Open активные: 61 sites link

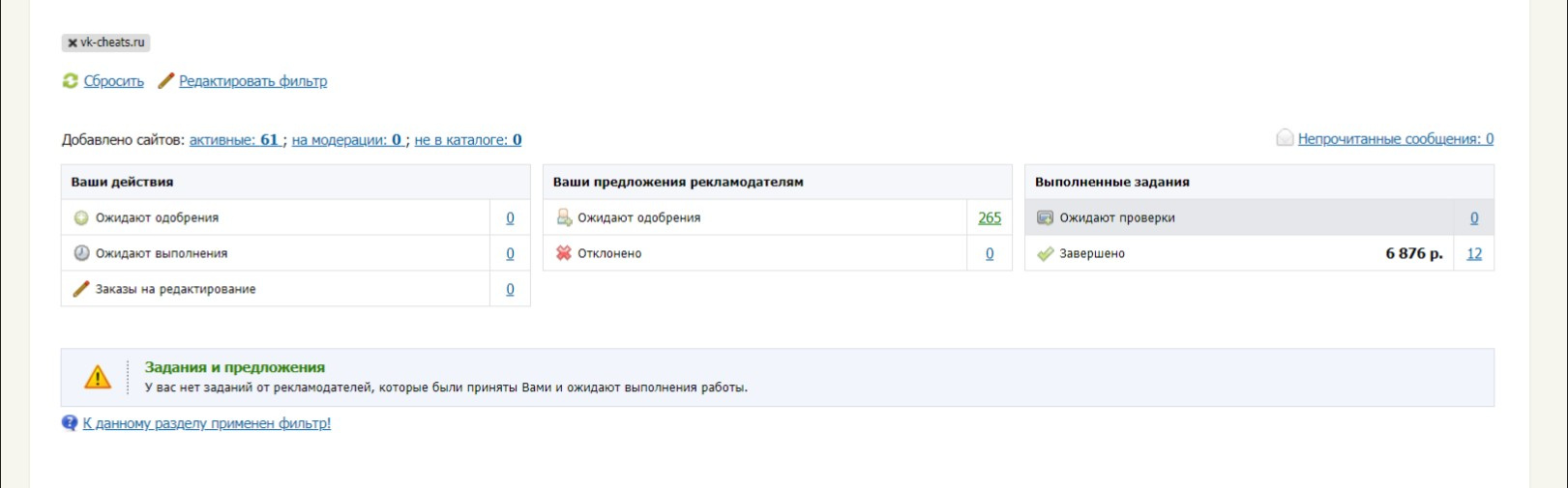(234, 140)
